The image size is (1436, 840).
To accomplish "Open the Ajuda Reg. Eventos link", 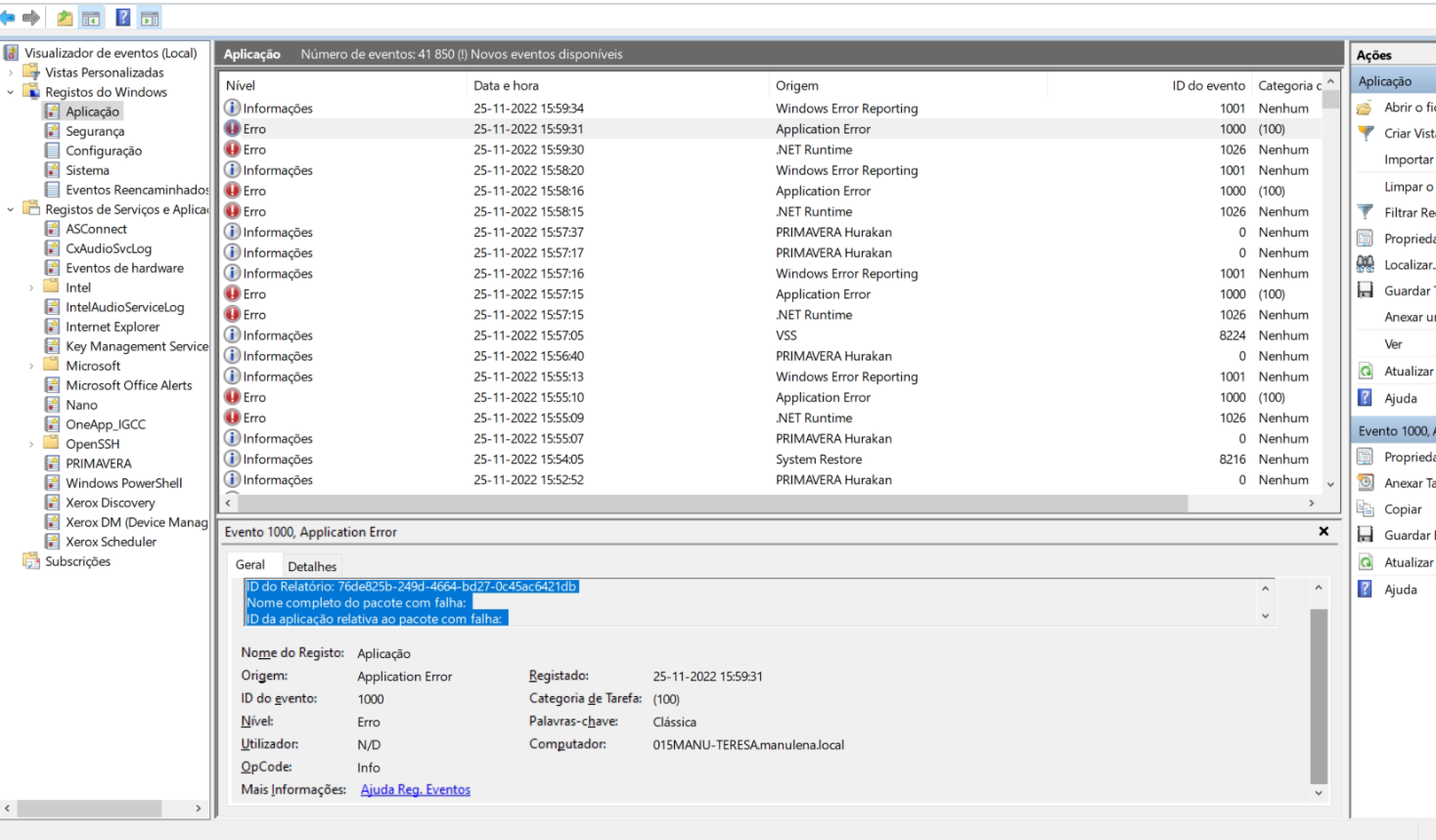I will (415, 790).
